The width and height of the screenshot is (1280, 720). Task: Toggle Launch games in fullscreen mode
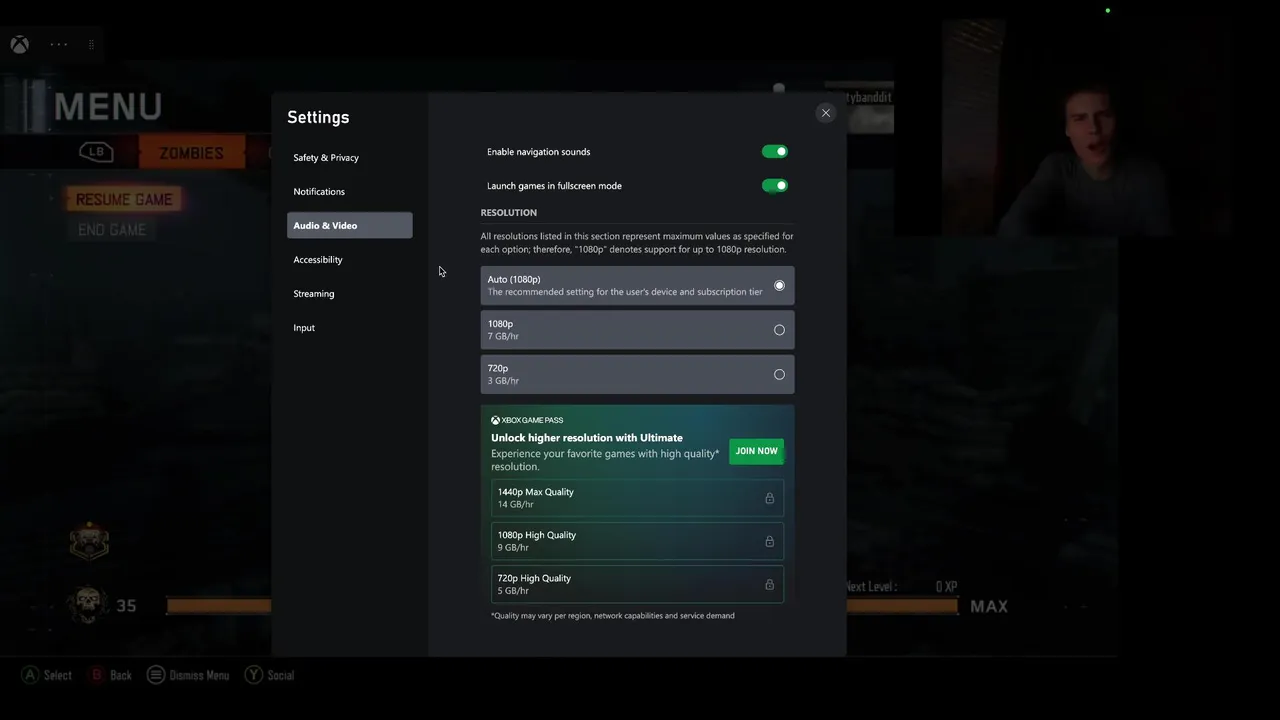point(775,186)
